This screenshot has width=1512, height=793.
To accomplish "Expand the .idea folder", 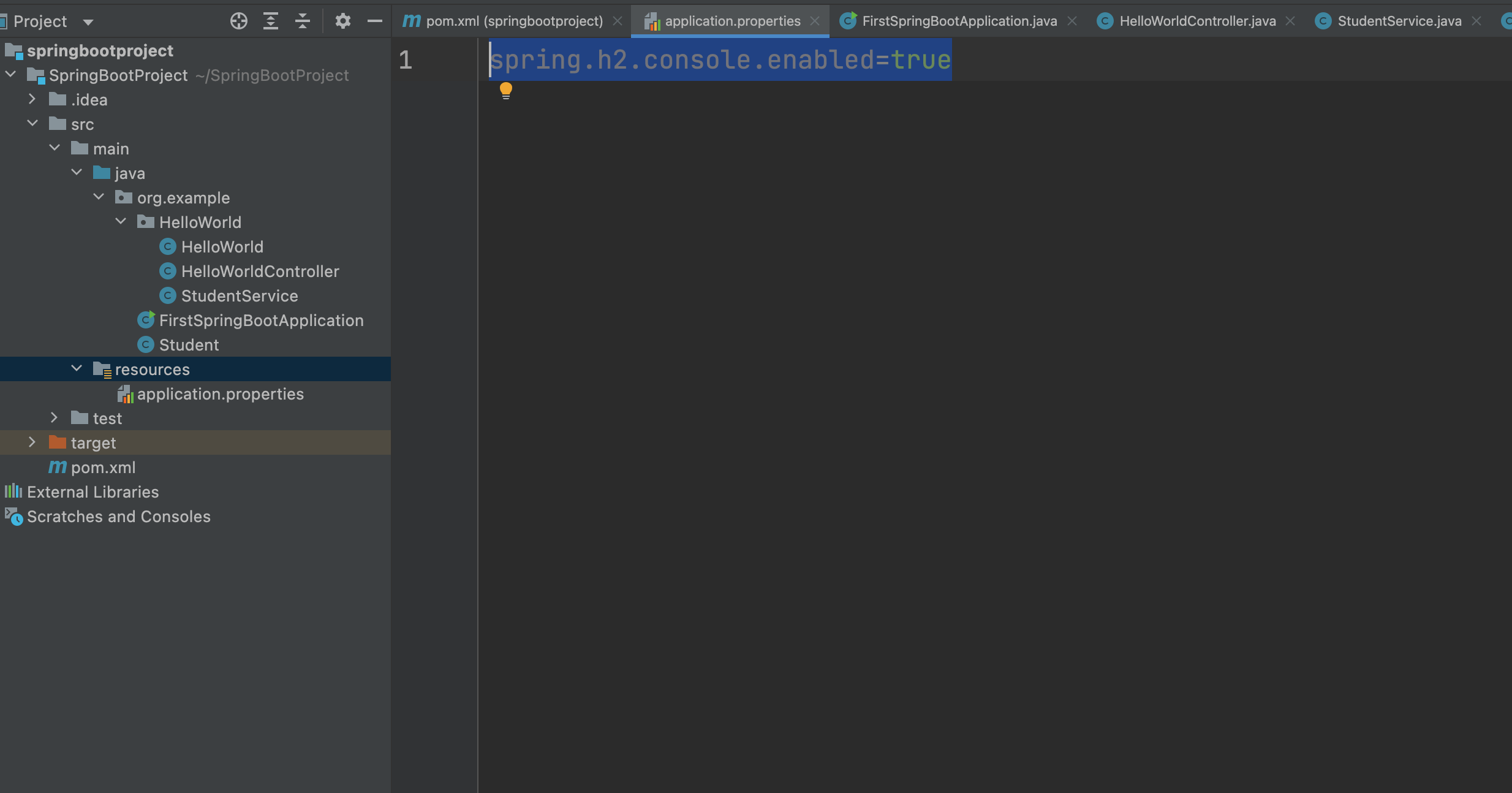I will [32, 99].
